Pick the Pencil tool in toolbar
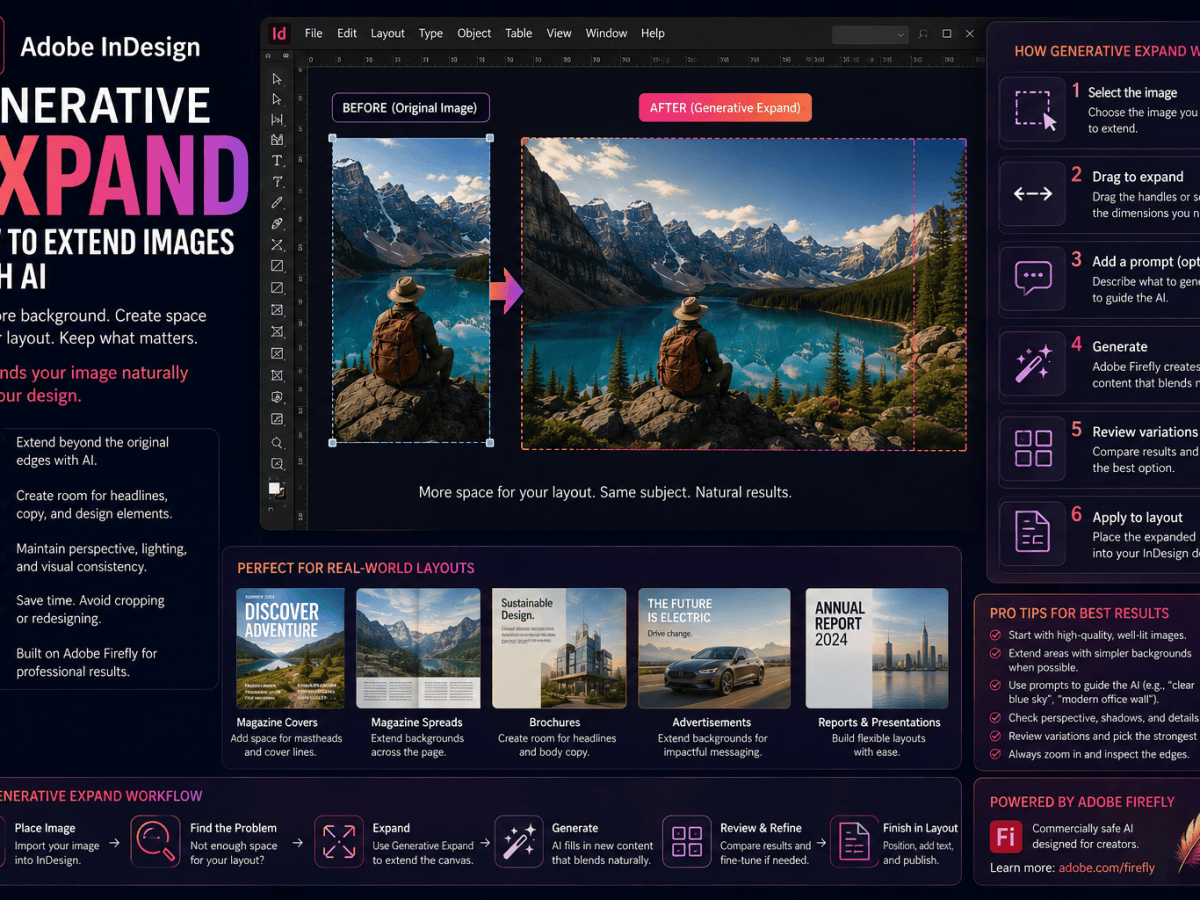The height and width of the screenshot is (900, 1200). pos(277,203)
